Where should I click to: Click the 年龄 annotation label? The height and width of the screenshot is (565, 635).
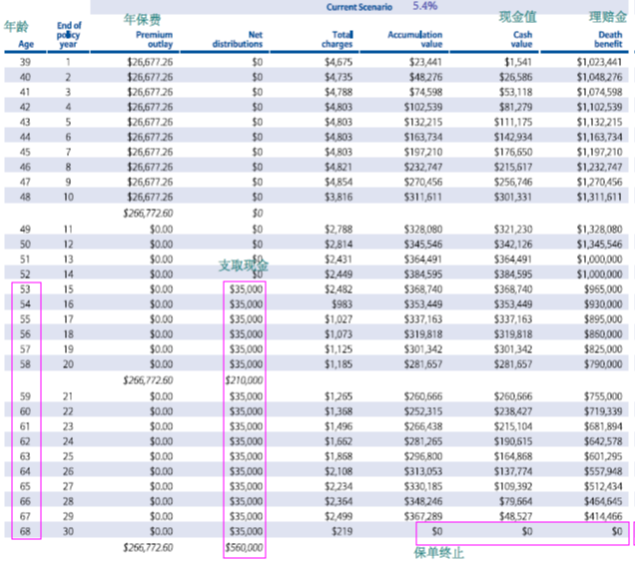coord(16,26)
